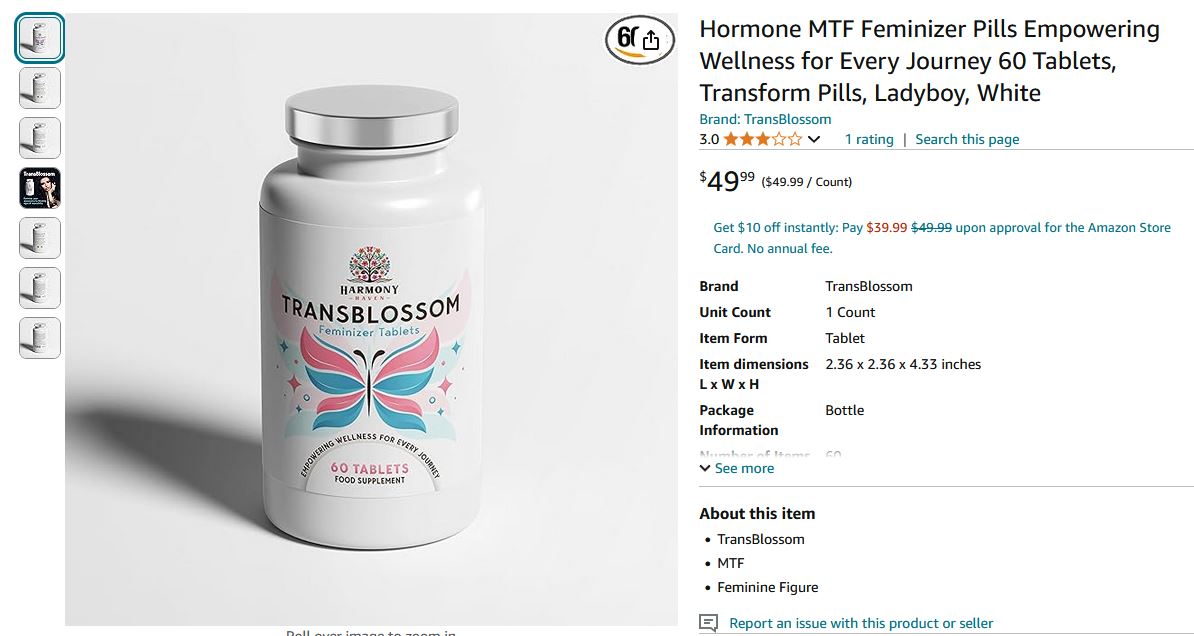Expand See more product details
Screen dimensions: 1194x636
(x=736, y=468)
